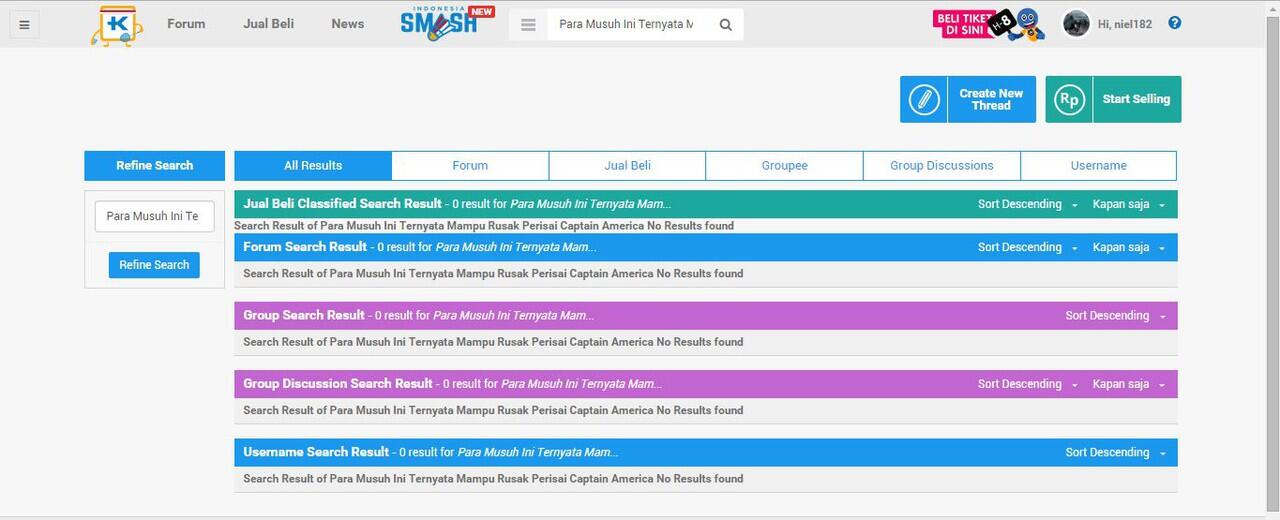Click the search magnifier icon
Viewport: 1280px width, 520px height.
[x=726, y=25]
